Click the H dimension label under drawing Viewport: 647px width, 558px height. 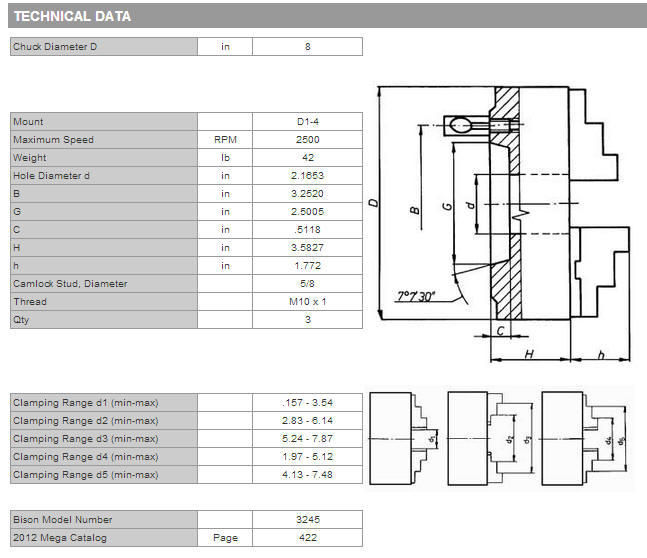coord(529,354)
